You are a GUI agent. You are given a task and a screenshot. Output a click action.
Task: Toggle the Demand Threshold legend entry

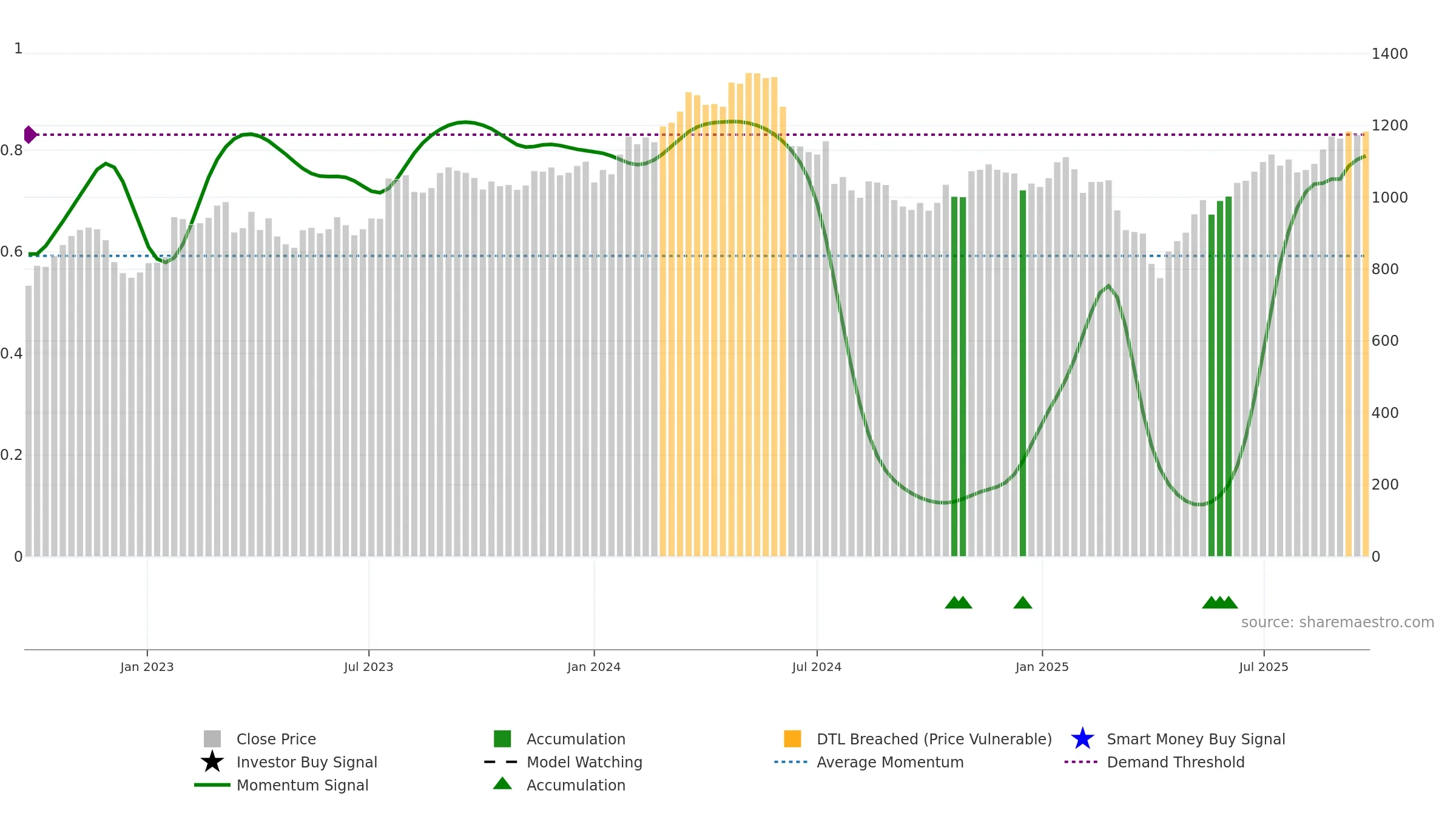click(1175, 762)
